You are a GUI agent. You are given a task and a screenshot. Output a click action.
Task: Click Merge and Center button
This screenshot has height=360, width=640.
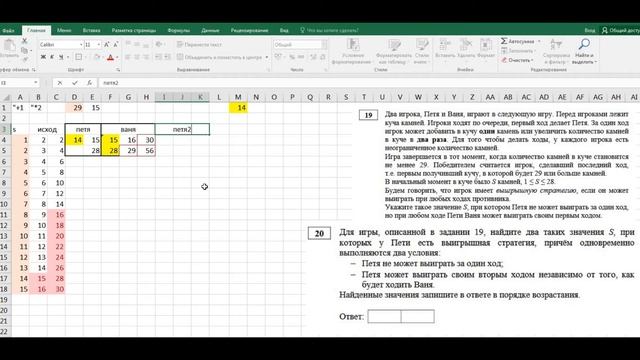220,58
